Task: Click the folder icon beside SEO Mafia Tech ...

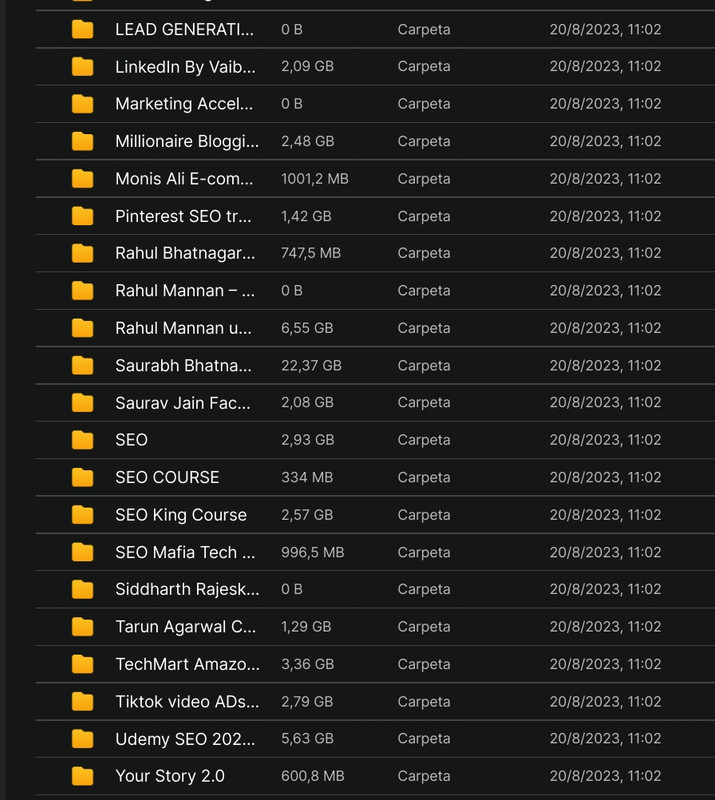Action: click(82, 552)
